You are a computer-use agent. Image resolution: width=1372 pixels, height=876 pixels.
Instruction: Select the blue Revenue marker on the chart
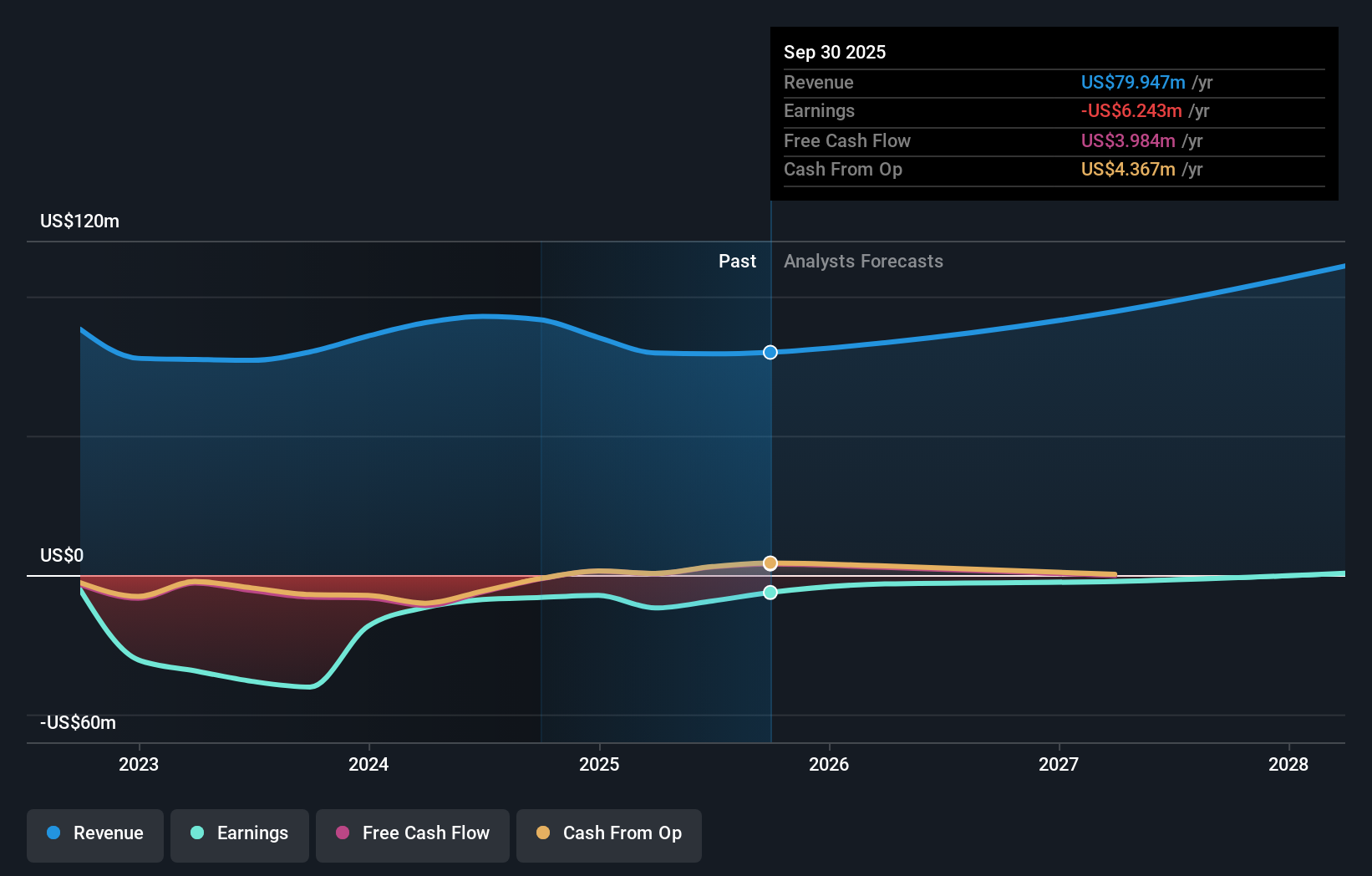click(x=770, y=352)
